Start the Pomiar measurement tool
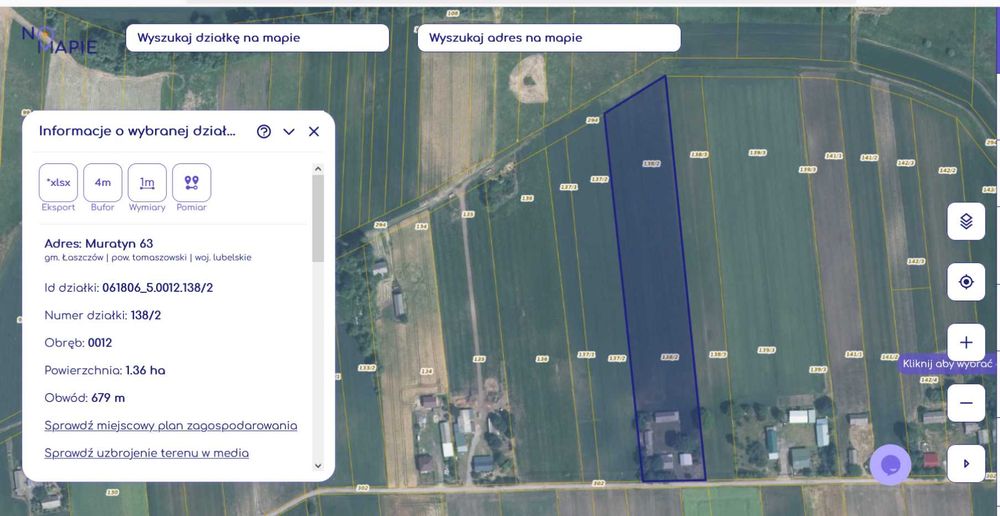 point(191,182)
